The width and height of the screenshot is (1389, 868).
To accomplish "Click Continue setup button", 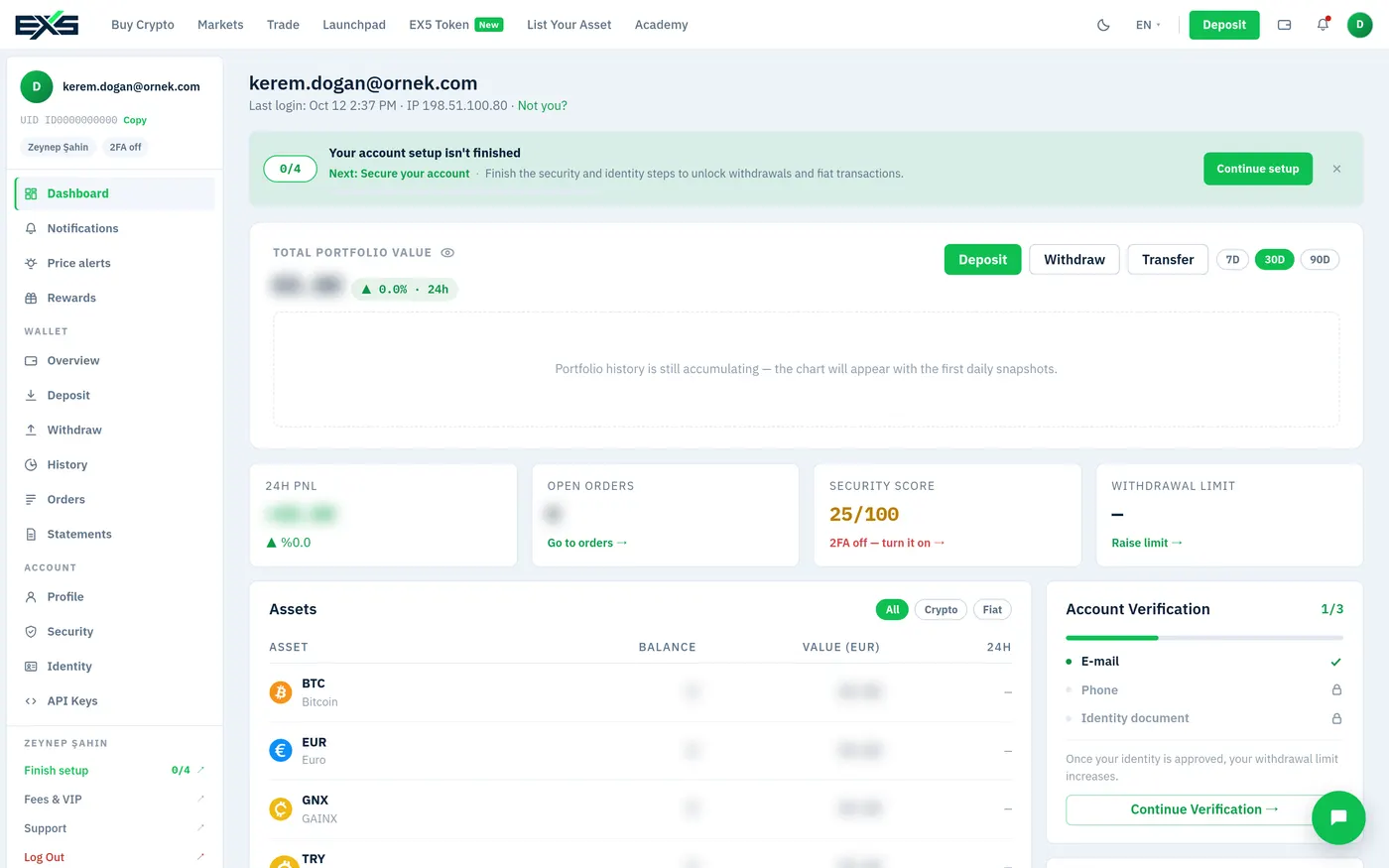I will coord(1258,169).
